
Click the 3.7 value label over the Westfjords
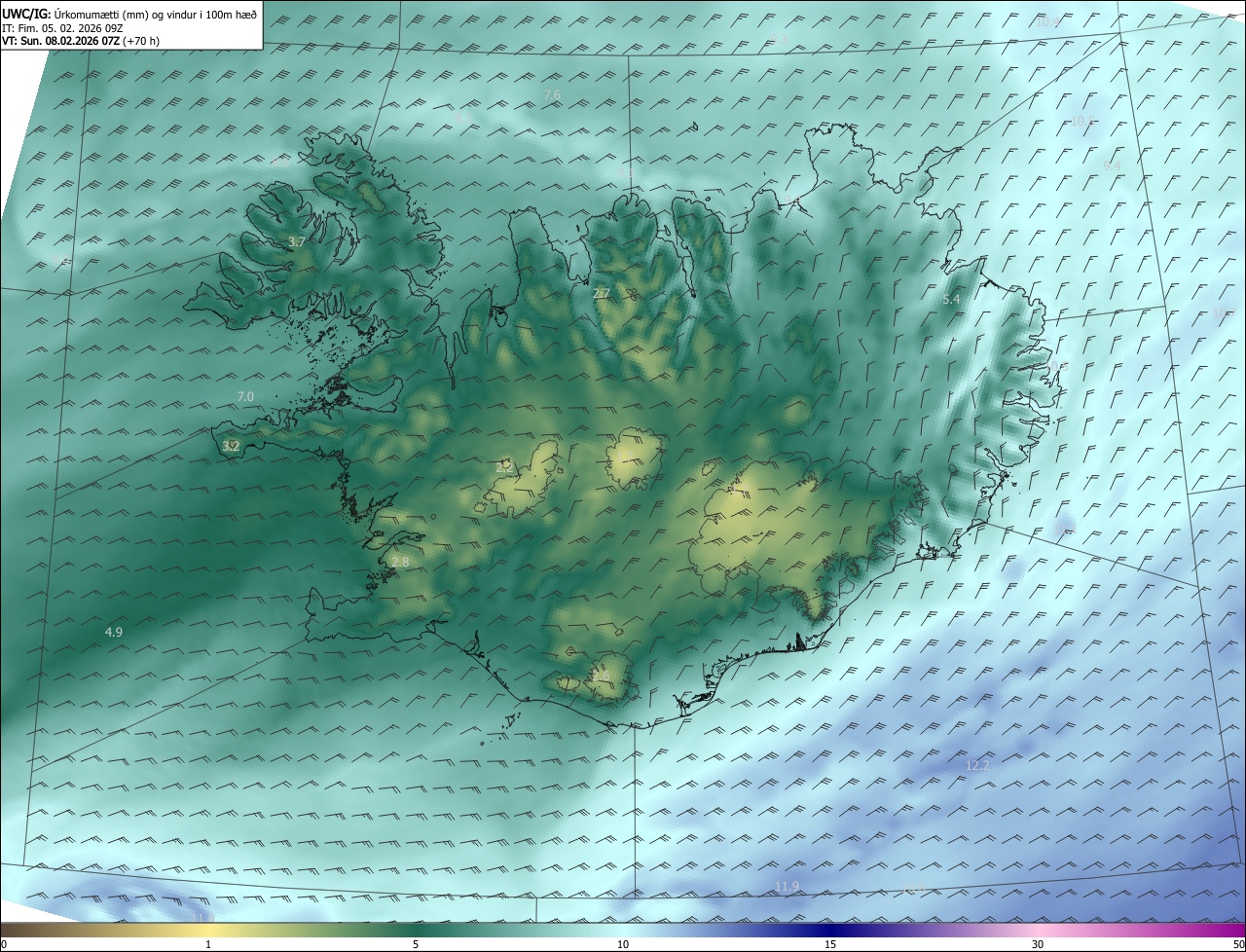pos(298,241)
